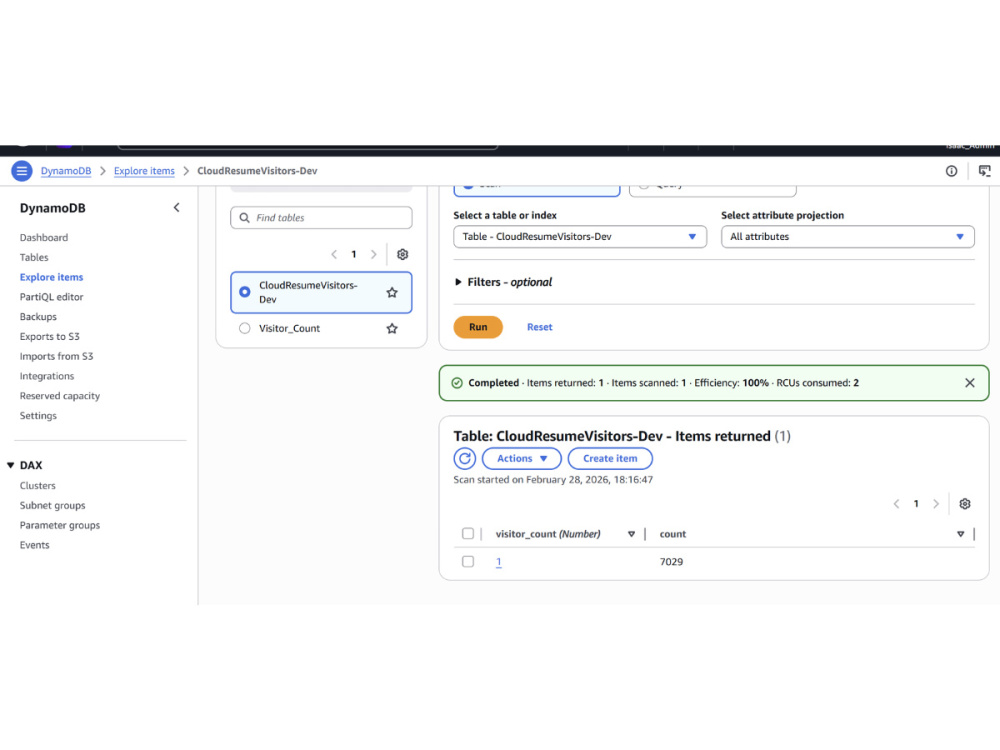Collapse the DAX navigation section
The height and width of the screenshot is (750, 1000).
(11, 466)
